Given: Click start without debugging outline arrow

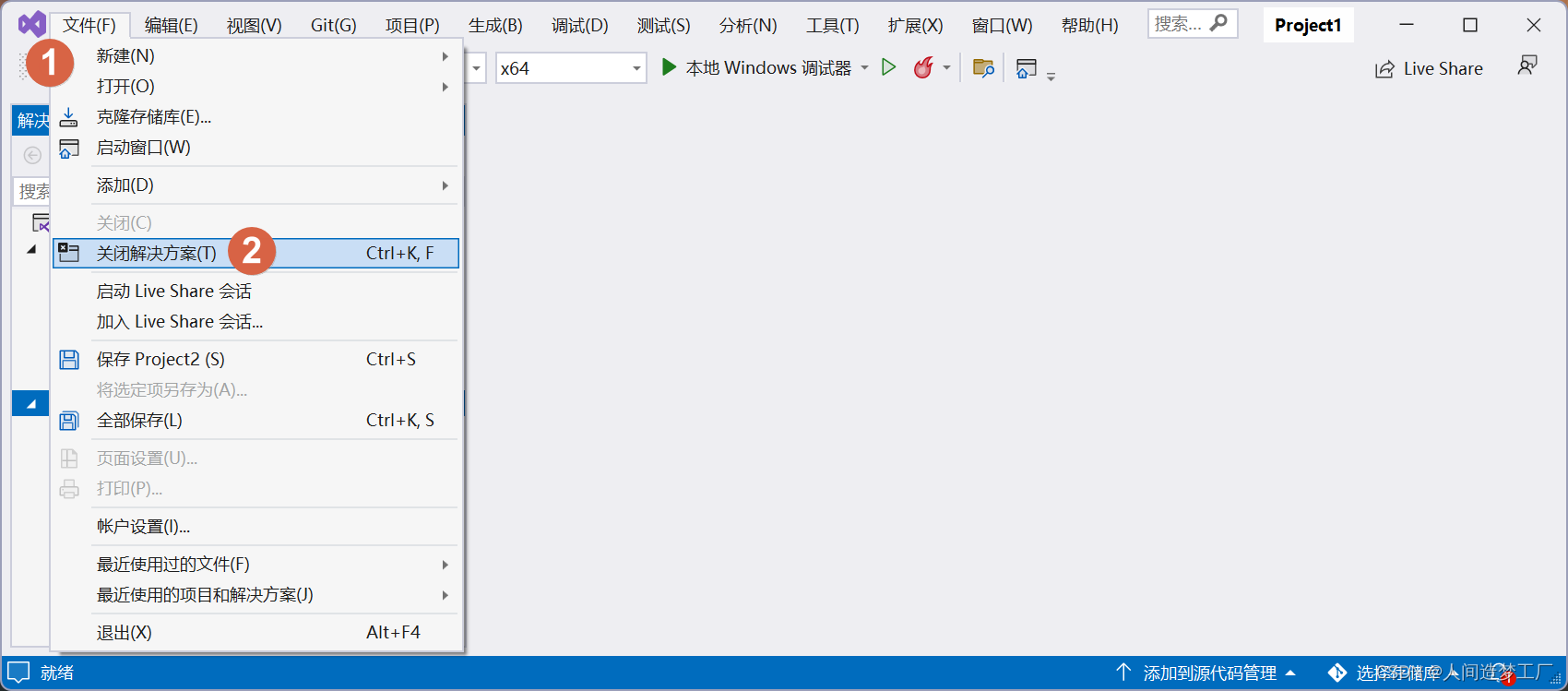Looking at the screenshot, I should (888, 67).
